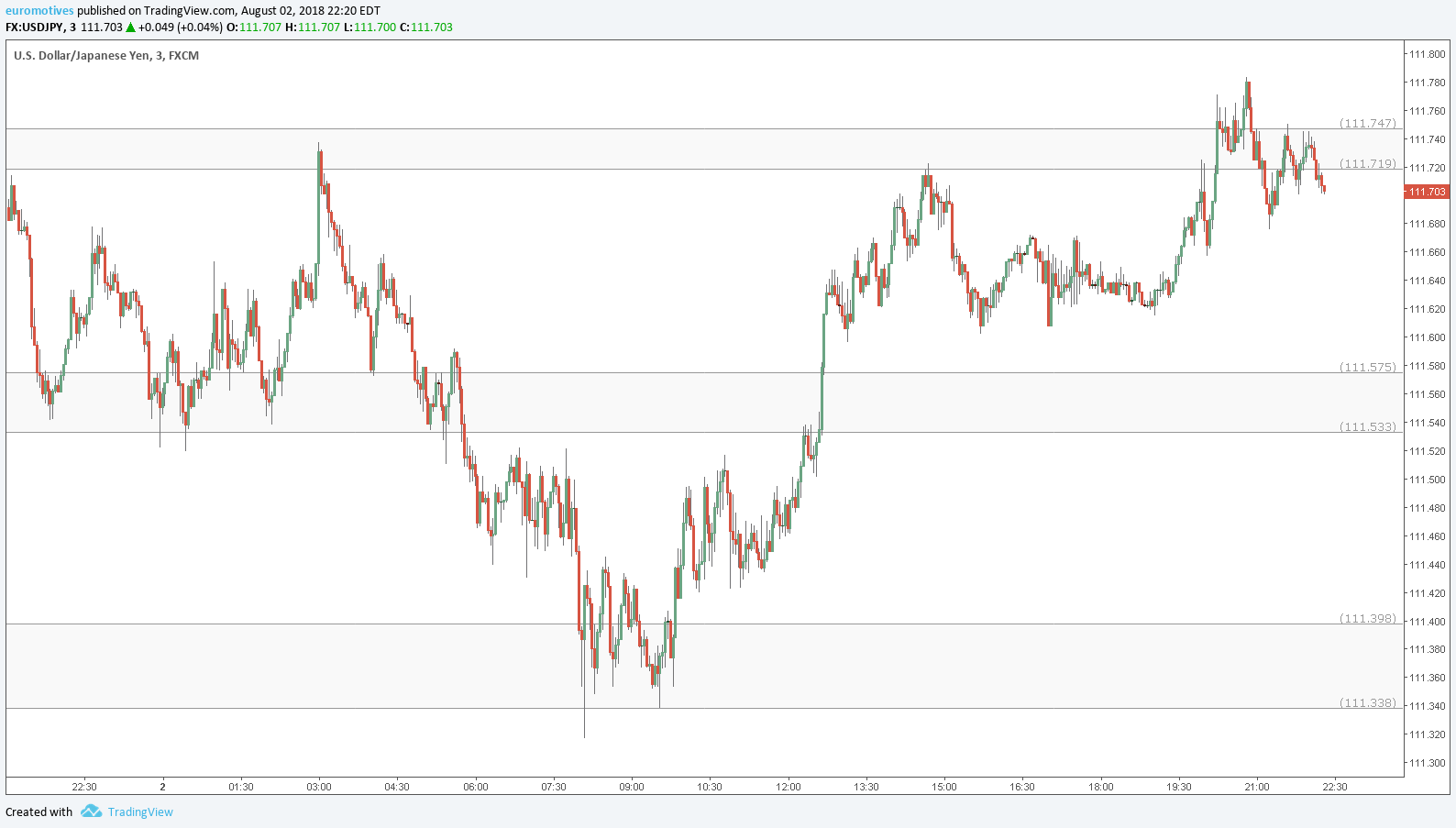Select the current price tag 111.703
1456x828 pixels.
1427,192
